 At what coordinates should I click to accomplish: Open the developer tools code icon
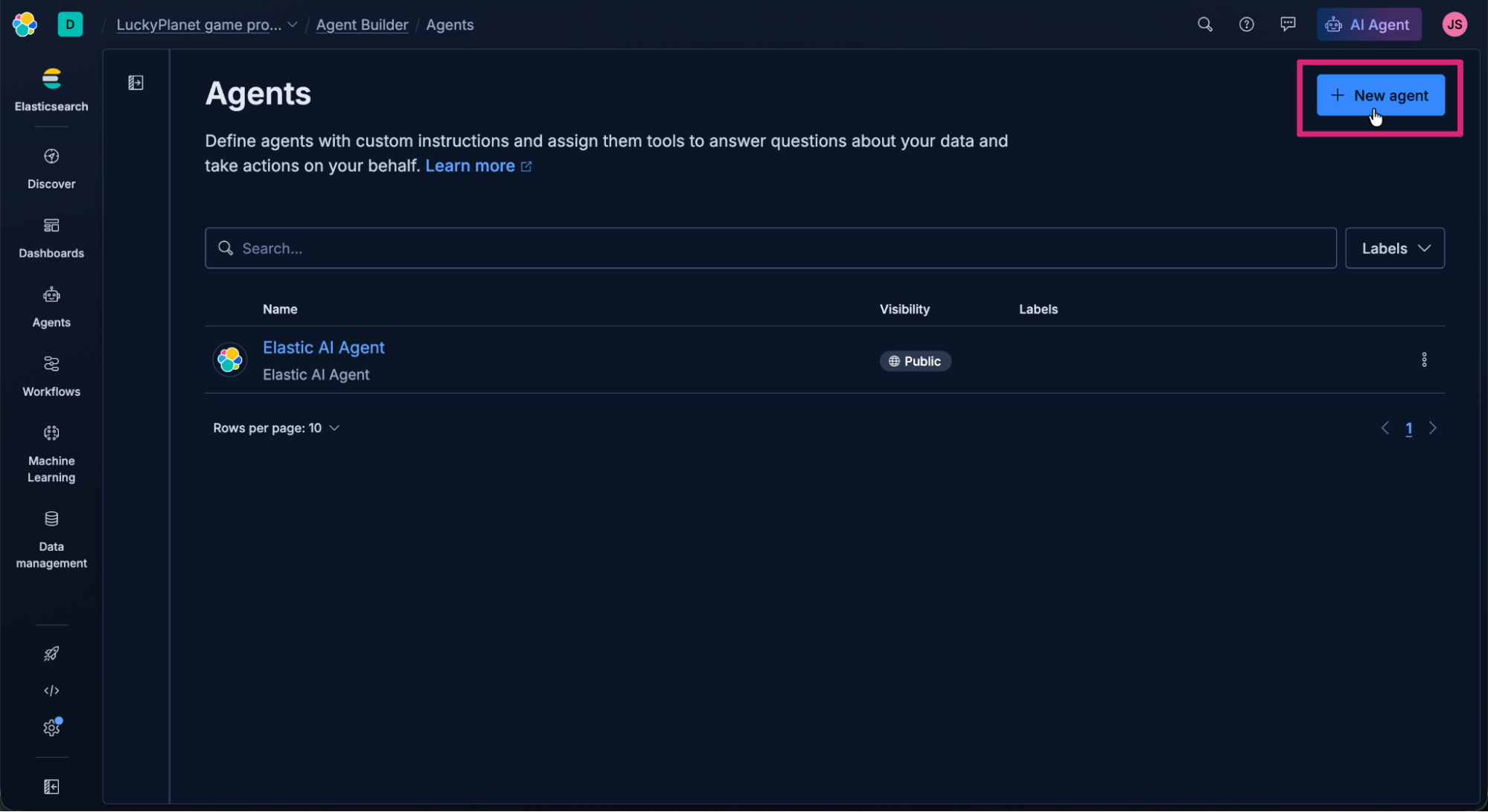51,691
